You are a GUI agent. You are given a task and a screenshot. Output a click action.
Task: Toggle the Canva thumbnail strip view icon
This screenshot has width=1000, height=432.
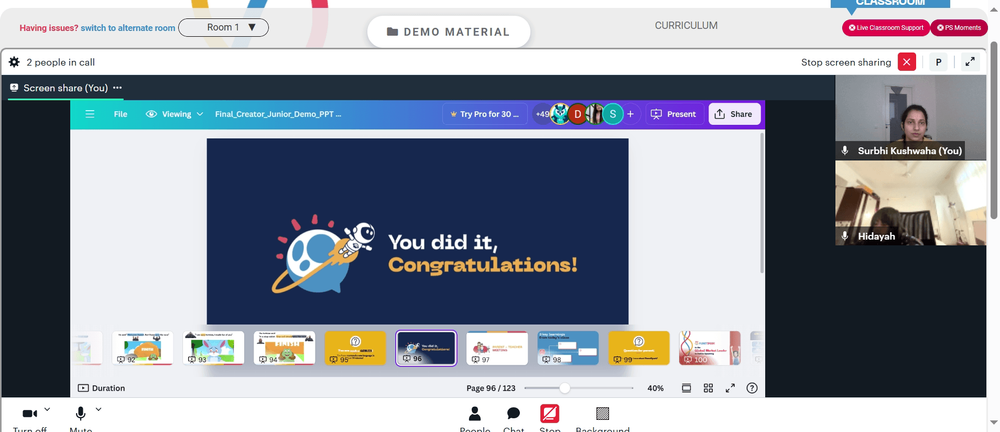click(x=686, y=388)
